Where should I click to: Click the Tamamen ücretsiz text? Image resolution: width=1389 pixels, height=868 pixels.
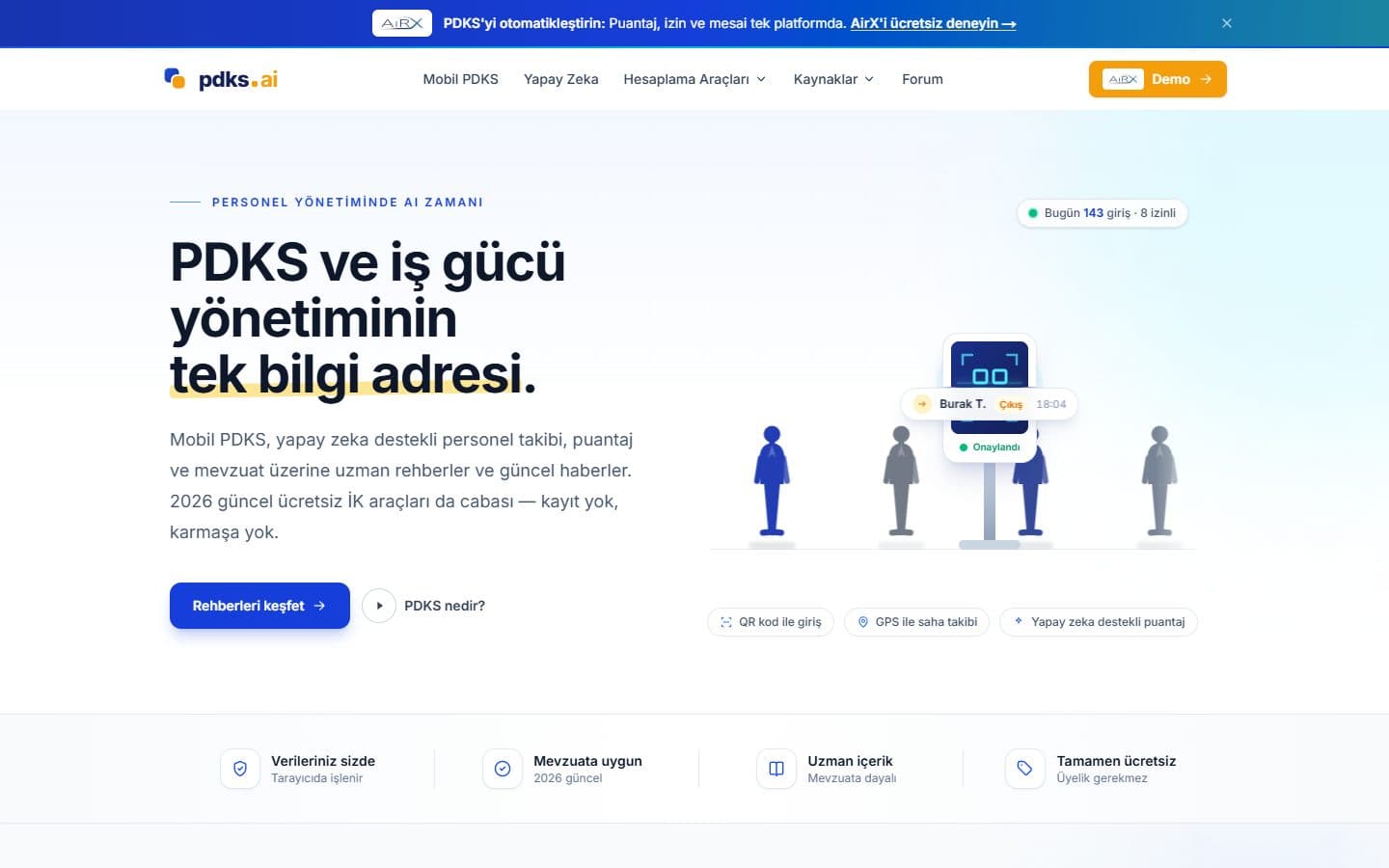coord(1116,761)
